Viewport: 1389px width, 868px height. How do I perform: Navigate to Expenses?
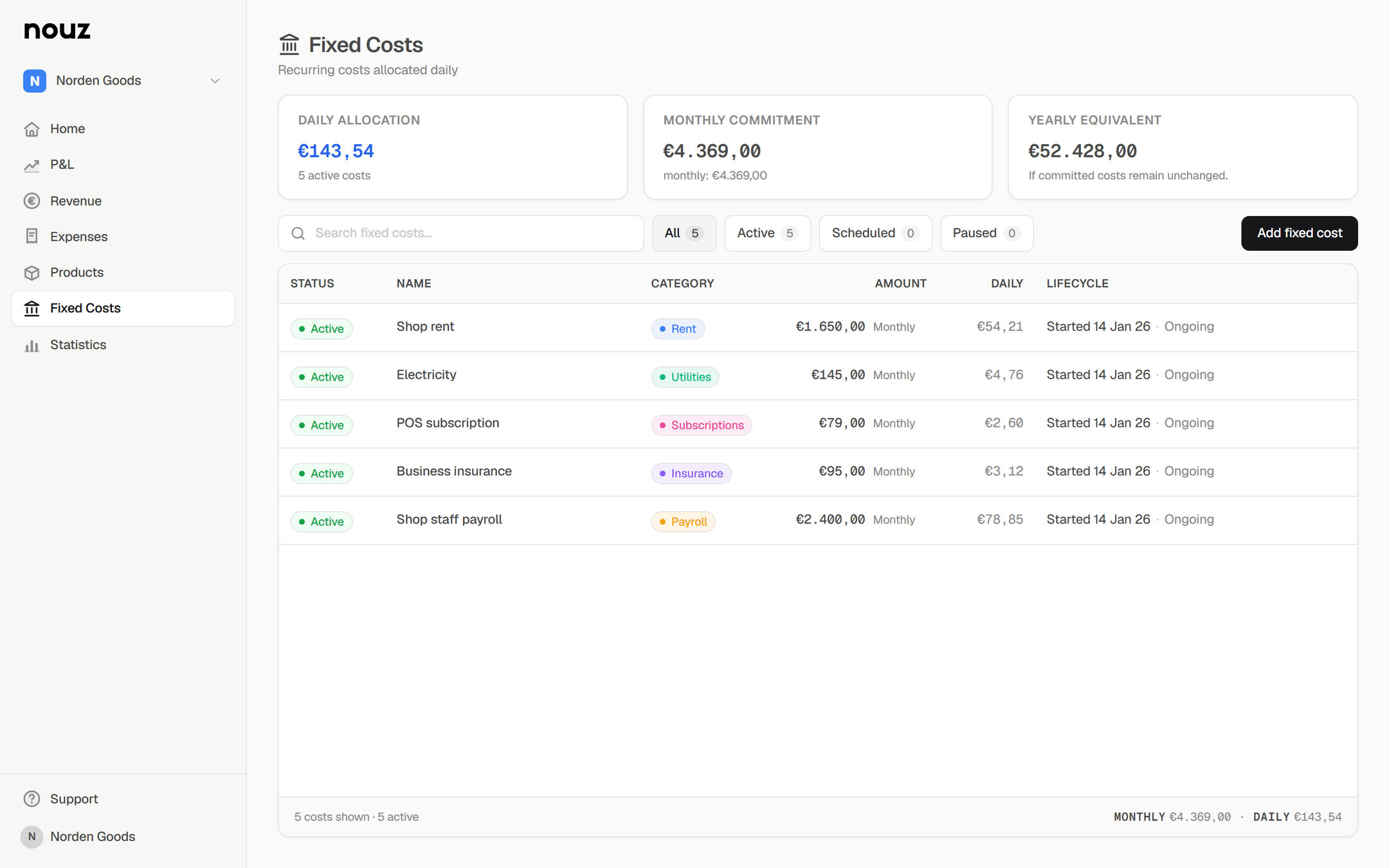(123, 237)
